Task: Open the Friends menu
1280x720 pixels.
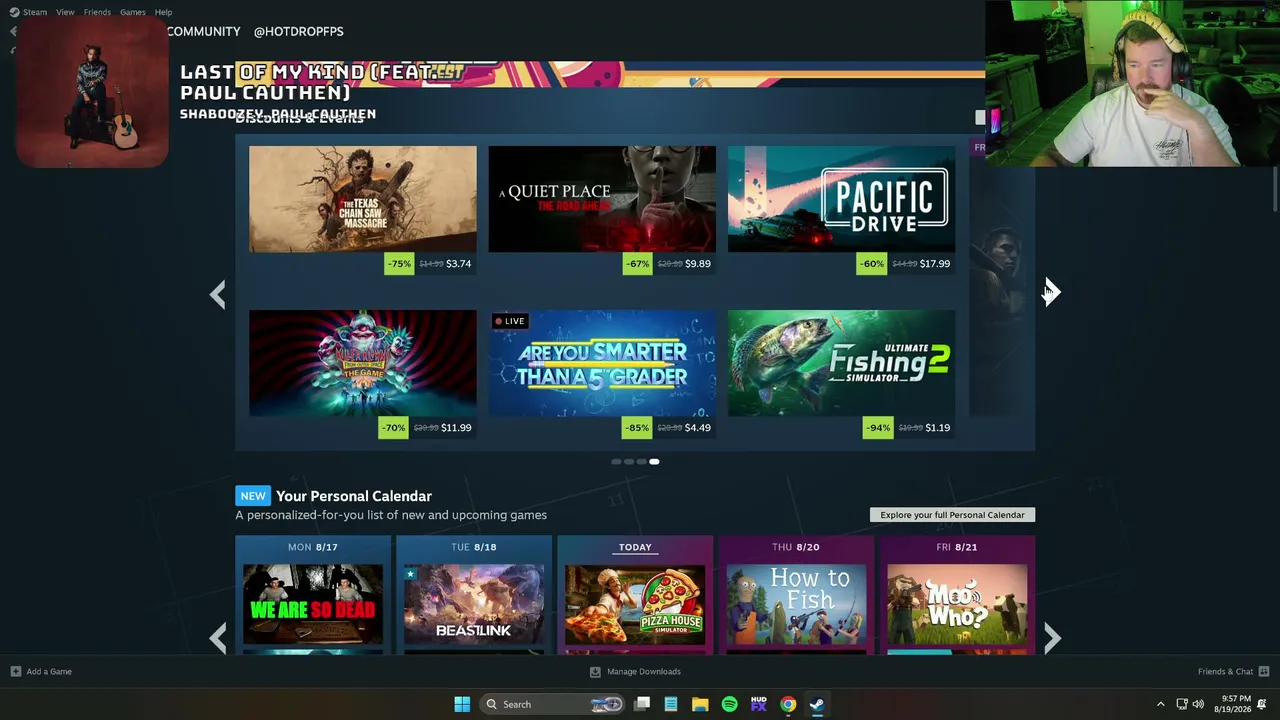Action: [97, 12]
